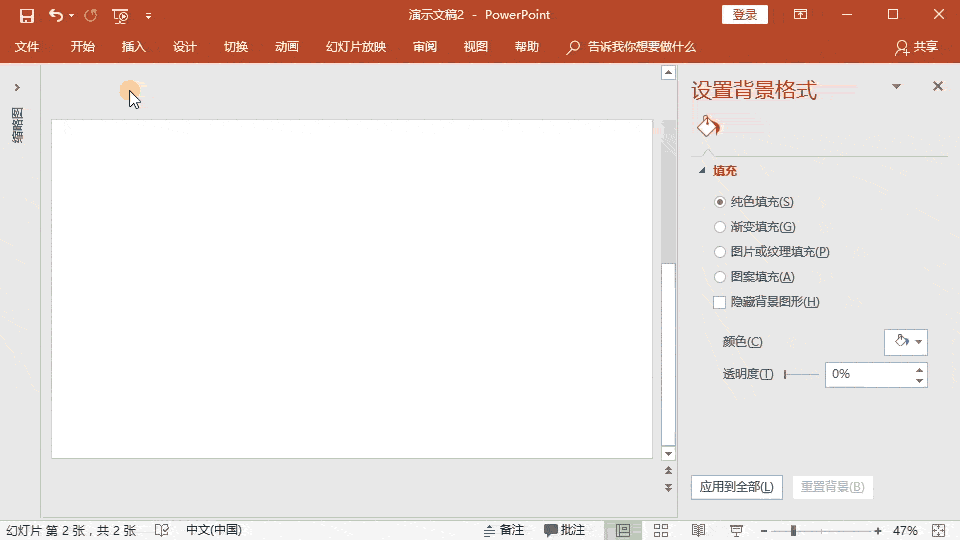Click the 登录 sign-in button
Viewport: 960px width, 540px height.
(744, 15)
